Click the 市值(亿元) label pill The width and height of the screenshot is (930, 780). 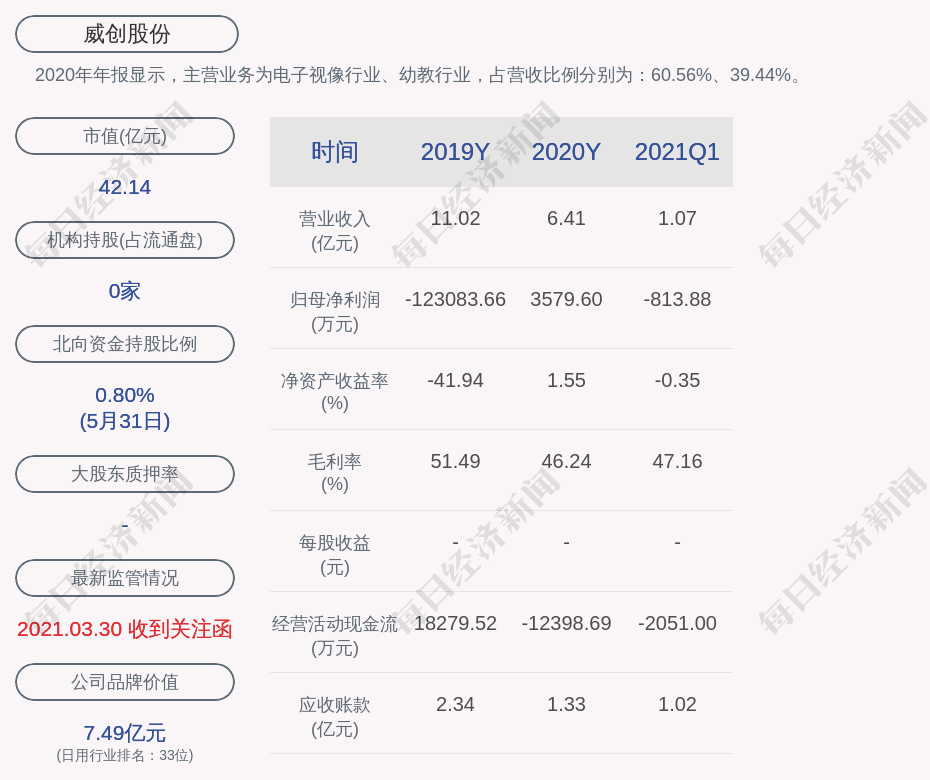coord(125,136)
